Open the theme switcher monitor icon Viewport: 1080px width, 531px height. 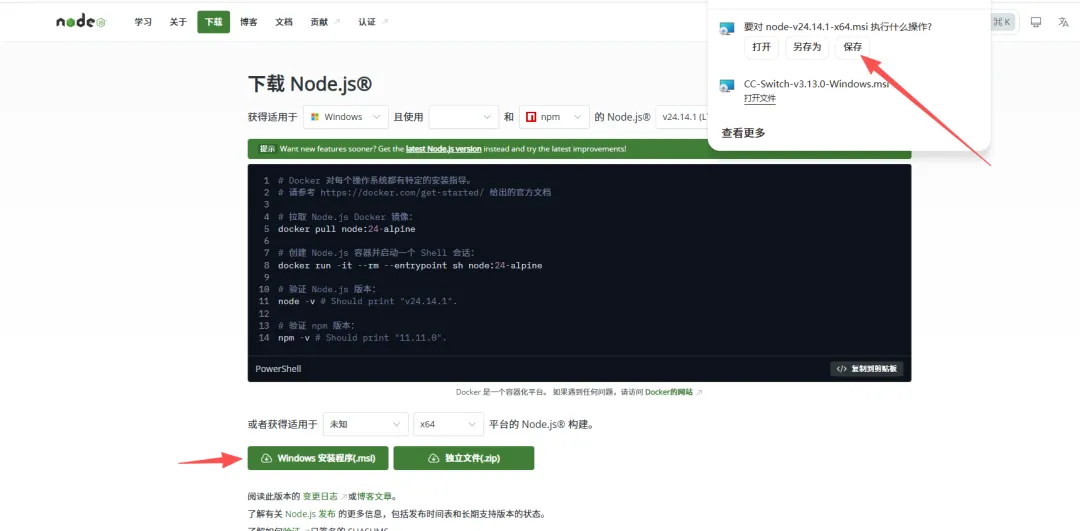click(x=1036, y=22)
